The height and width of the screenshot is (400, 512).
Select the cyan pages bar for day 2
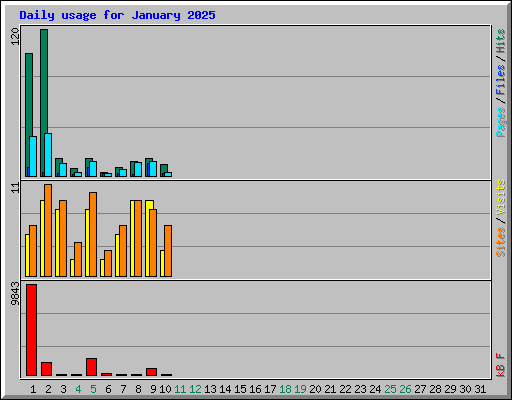point(48,155)
